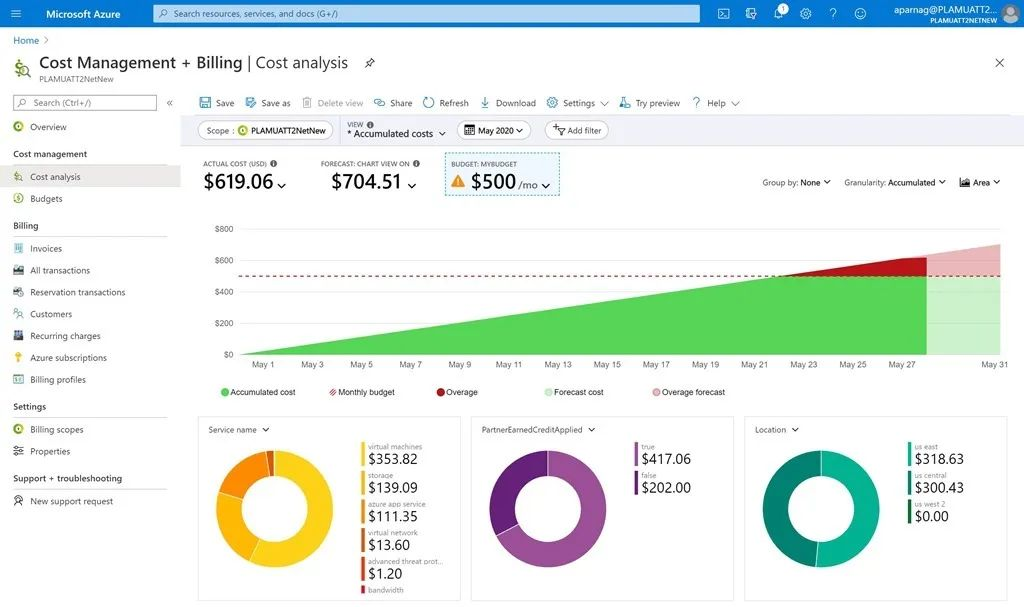Open the Azure portal hamburger menu
Screen dimensions: 1024x607
(16, 13)
